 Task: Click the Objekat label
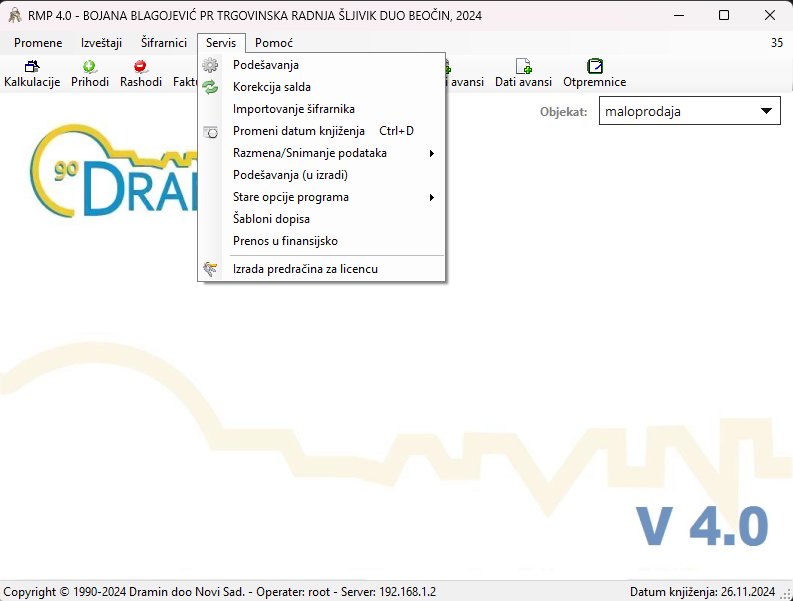[563, 112]
